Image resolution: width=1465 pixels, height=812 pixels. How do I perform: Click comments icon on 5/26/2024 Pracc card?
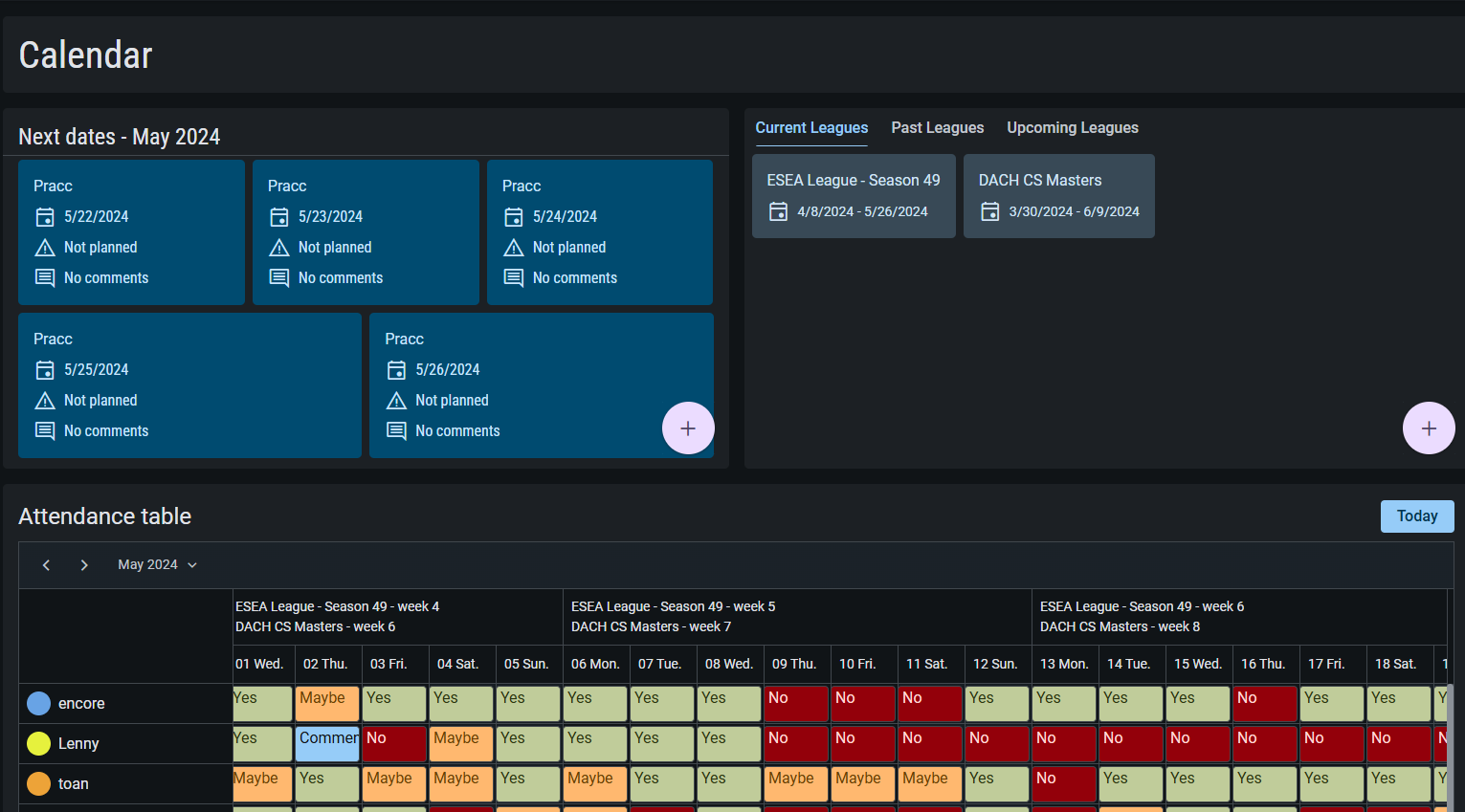click(396, 431)
